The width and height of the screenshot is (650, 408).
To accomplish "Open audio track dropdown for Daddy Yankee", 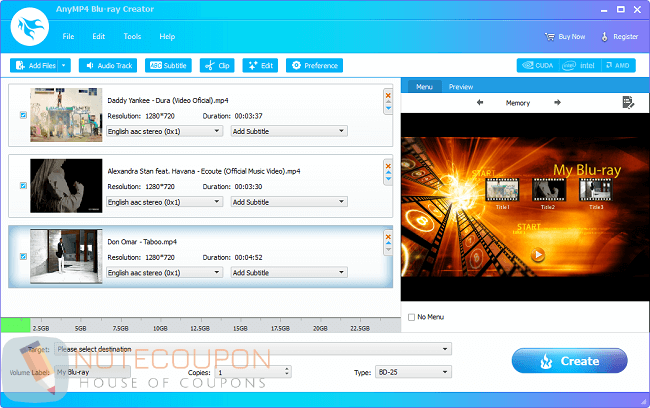I will pos(165,131).
